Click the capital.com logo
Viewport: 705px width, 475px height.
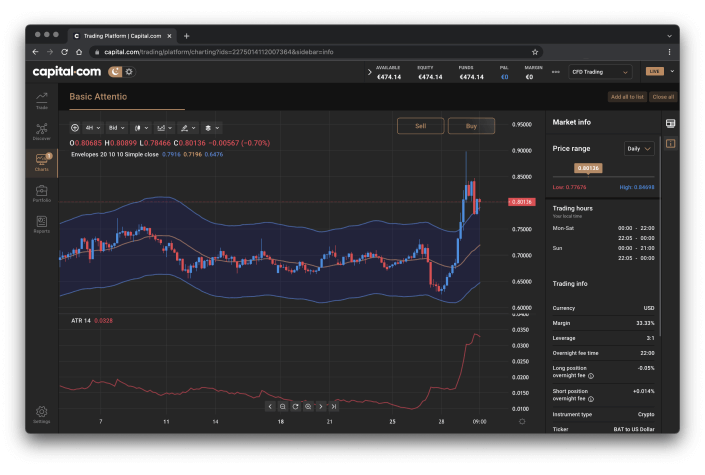[x=67, y=72]
